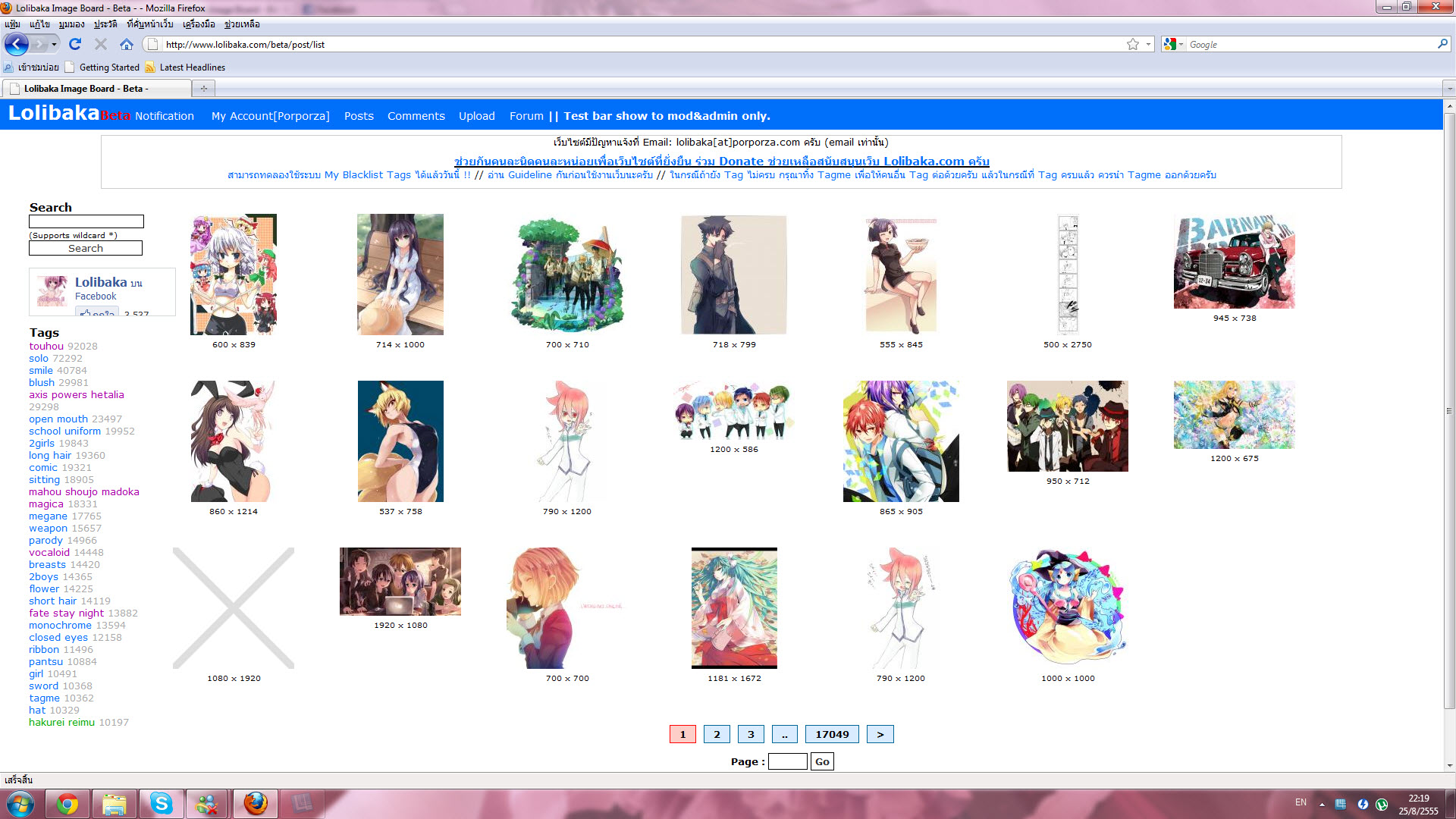Screen dimensions: 1456x819
Task: Open Skype from the taskbar
Action: [161, 803]
